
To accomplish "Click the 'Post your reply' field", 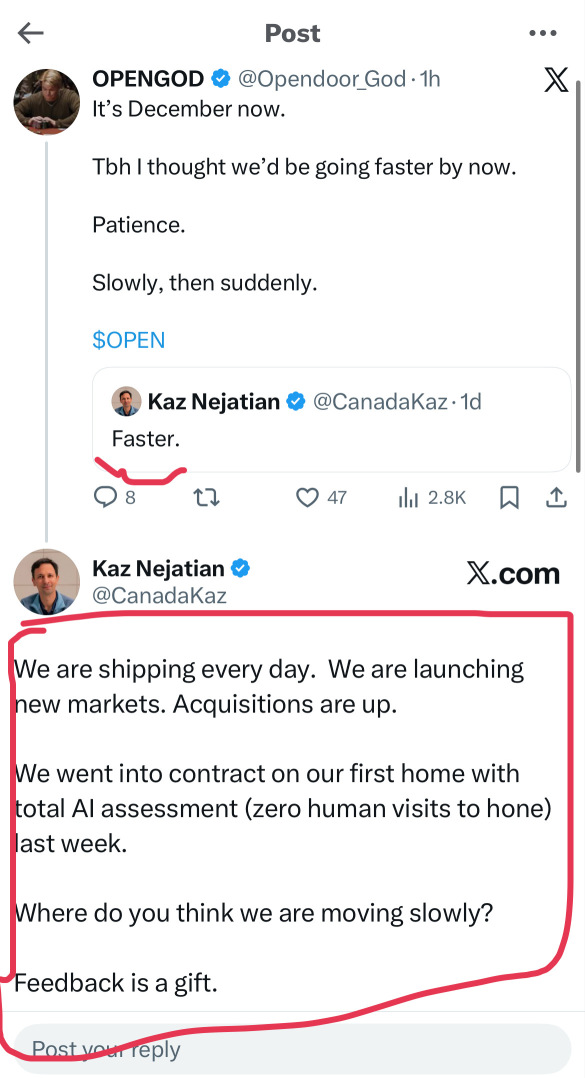I will [x=292, y=1049].
